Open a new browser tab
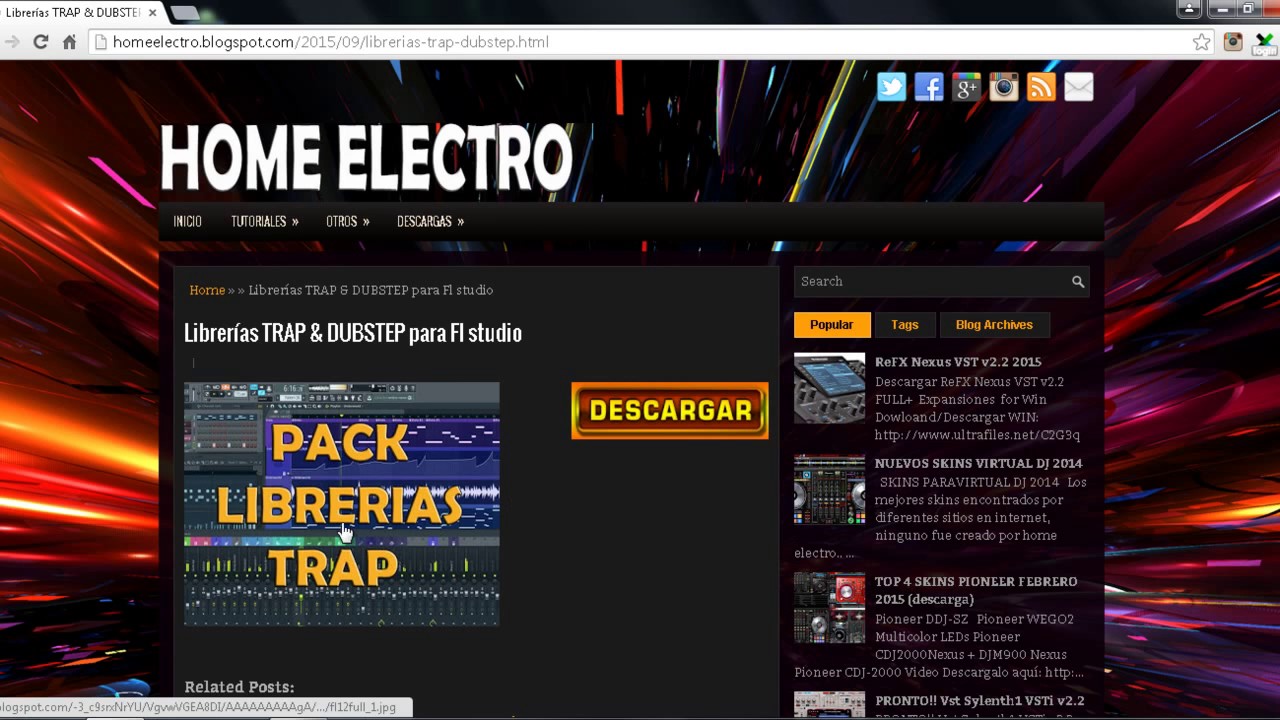 pyautogui.click(x=185, y=13)
